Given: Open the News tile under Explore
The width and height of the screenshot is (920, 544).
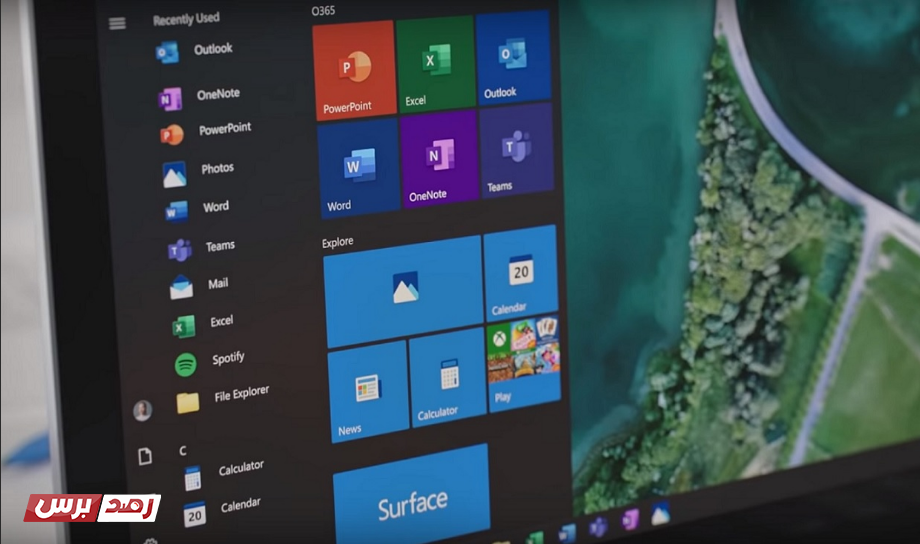Looking at the screenshot, I should pyautogui.click(x=368, y=391).
